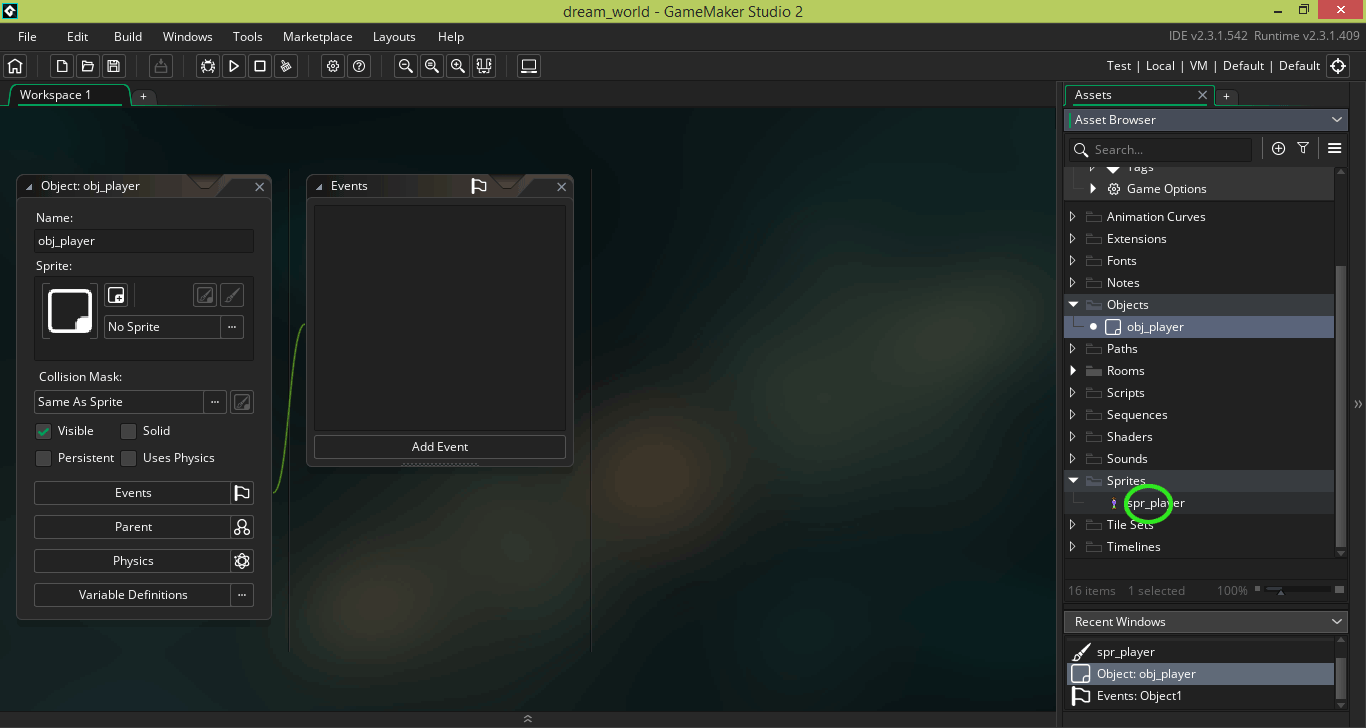Open Asset Browser hamburger menu

pyautogui.click(x=1334, y=148)
